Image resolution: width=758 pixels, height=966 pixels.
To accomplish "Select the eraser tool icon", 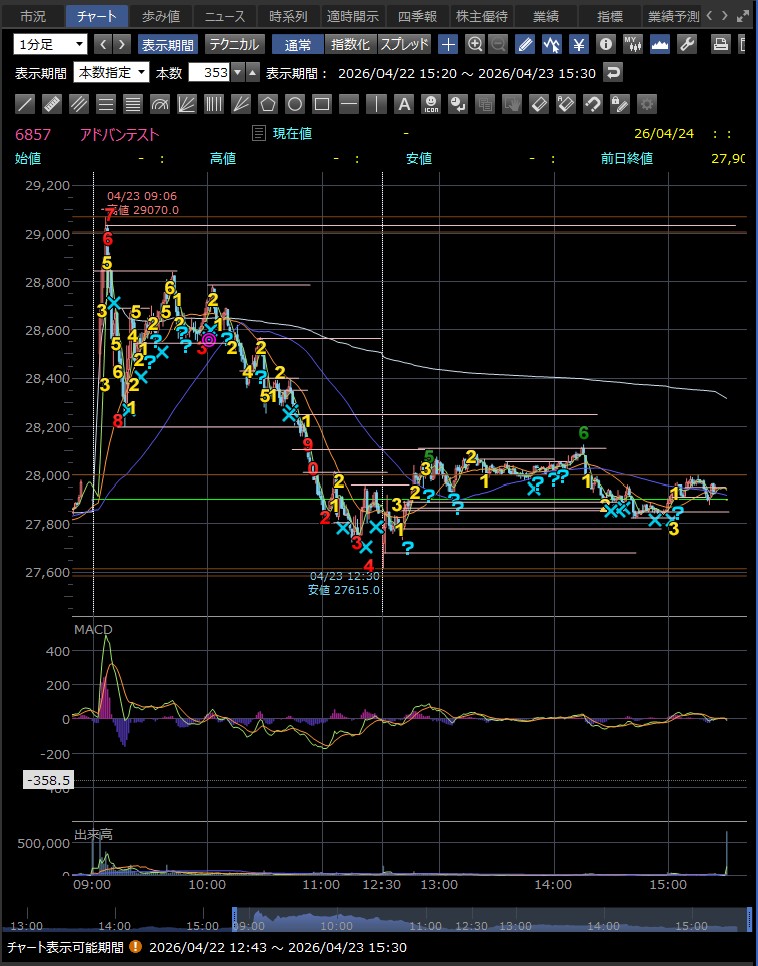I will click(538, 103).
